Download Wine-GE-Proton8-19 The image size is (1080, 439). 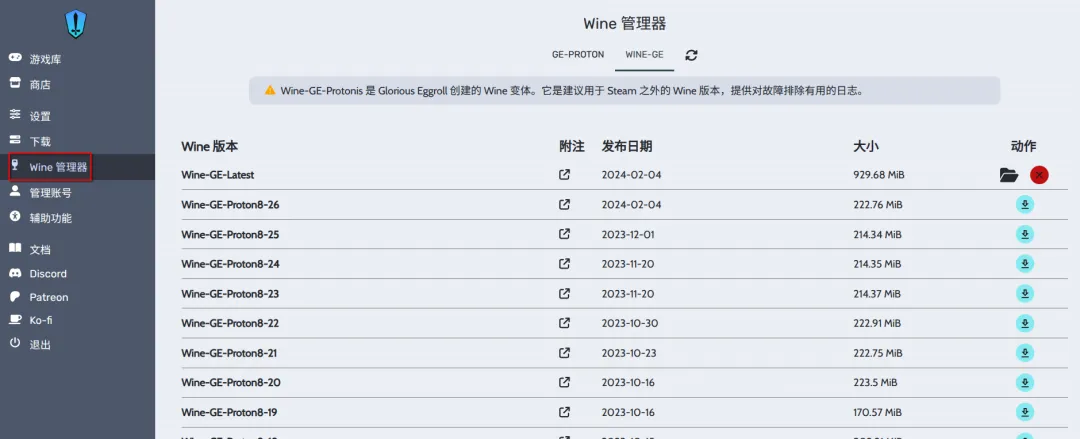pyautogui.click(x=1025, y=412)
